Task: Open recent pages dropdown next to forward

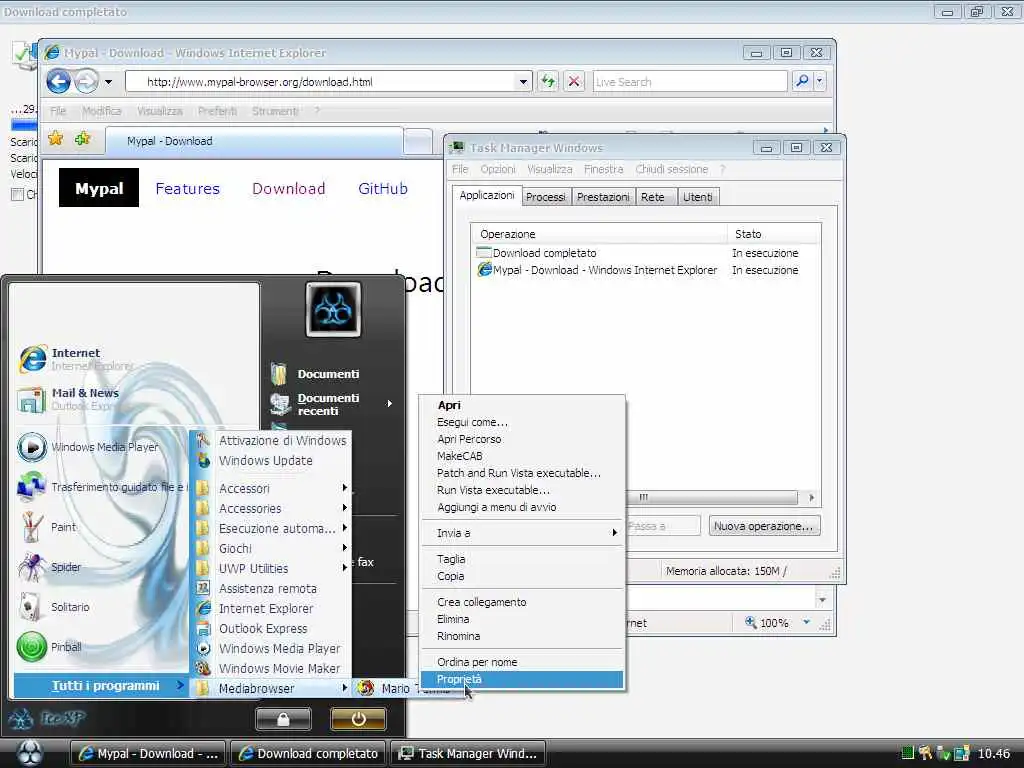Action: (x=108, y=82)
